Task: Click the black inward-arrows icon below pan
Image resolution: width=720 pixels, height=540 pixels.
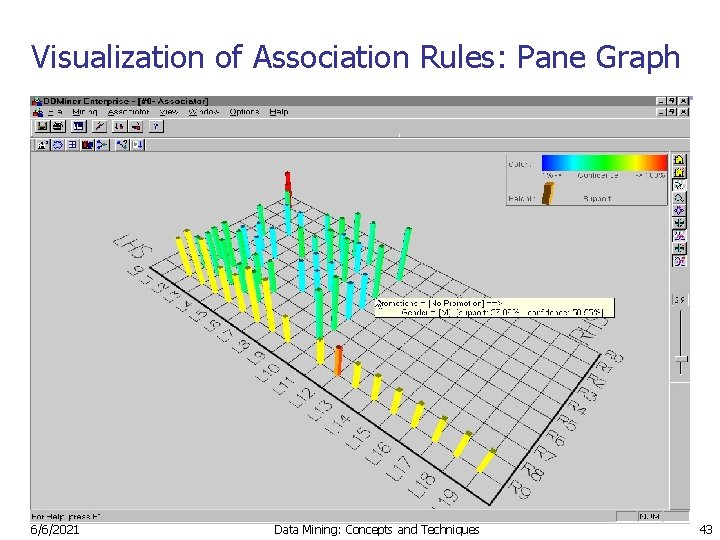Action: [679, 223]
